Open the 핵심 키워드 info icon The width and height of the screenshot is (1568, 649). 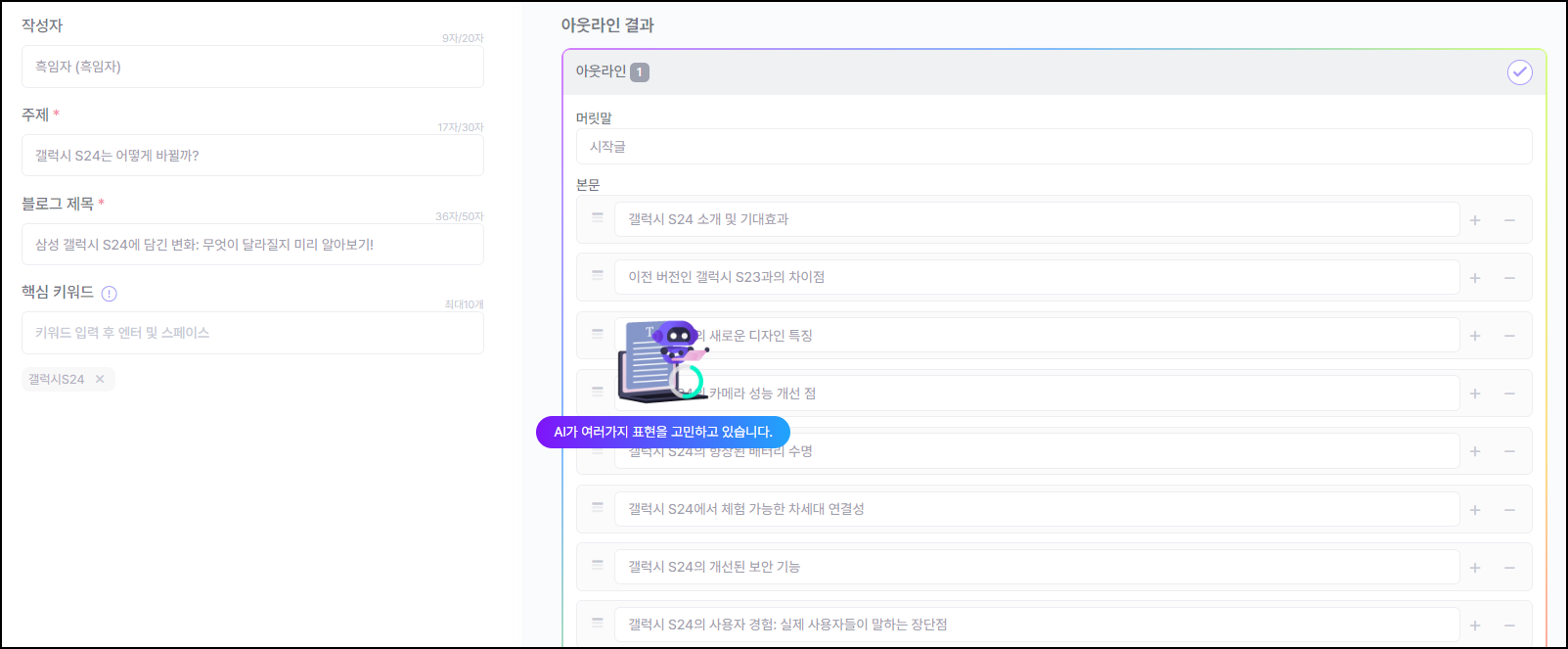pos(110,294)
